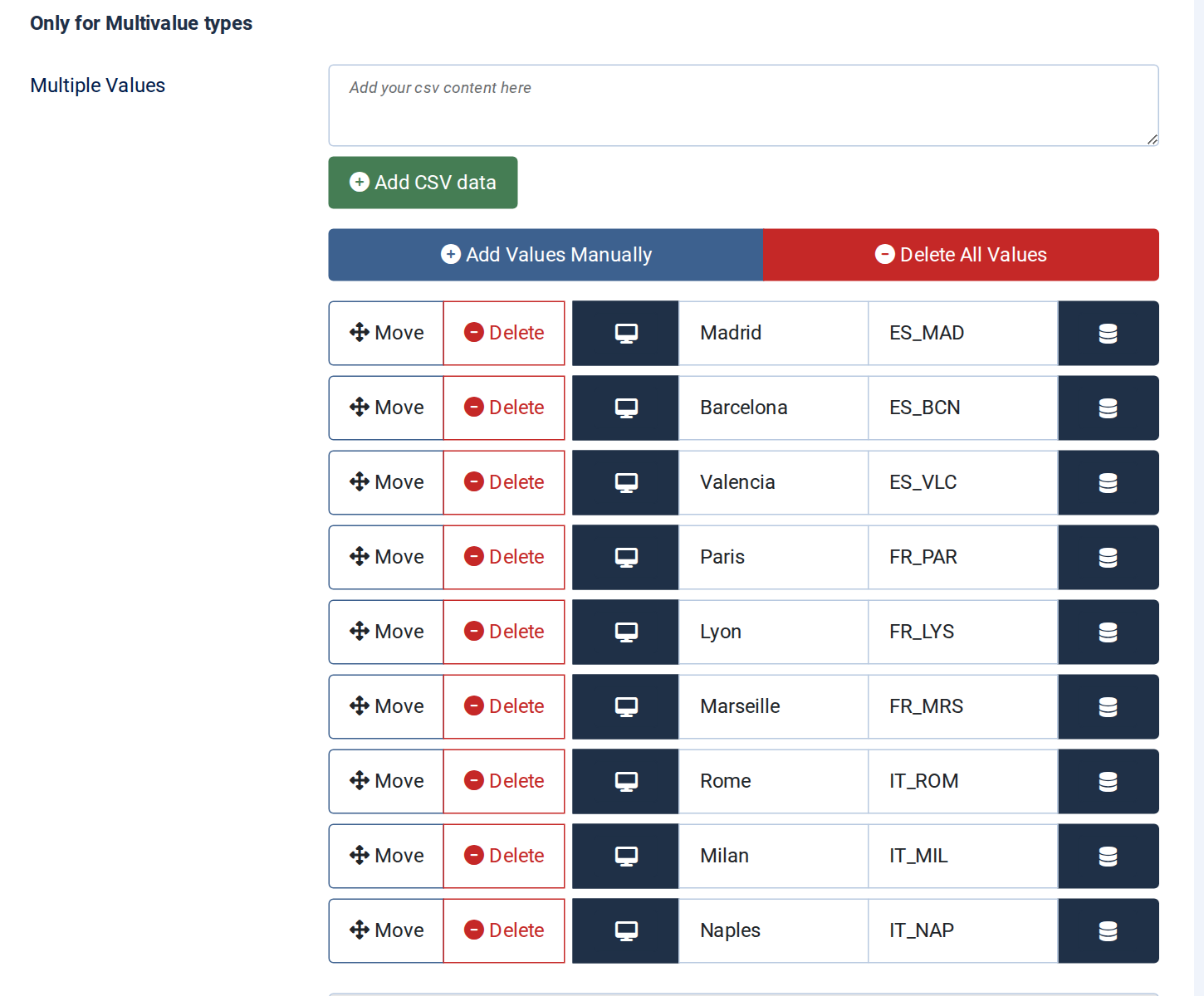Click the database icon beside FR_LYS

point(1108,632)
